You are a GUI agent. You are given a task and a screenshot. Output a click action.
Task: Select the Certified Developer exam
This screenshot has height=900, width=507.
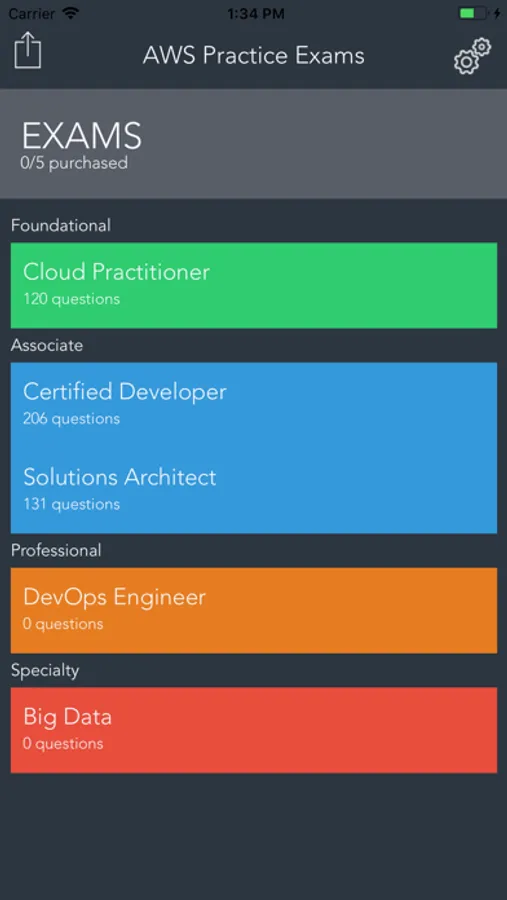pyautogui.click(x=254, y=405)
